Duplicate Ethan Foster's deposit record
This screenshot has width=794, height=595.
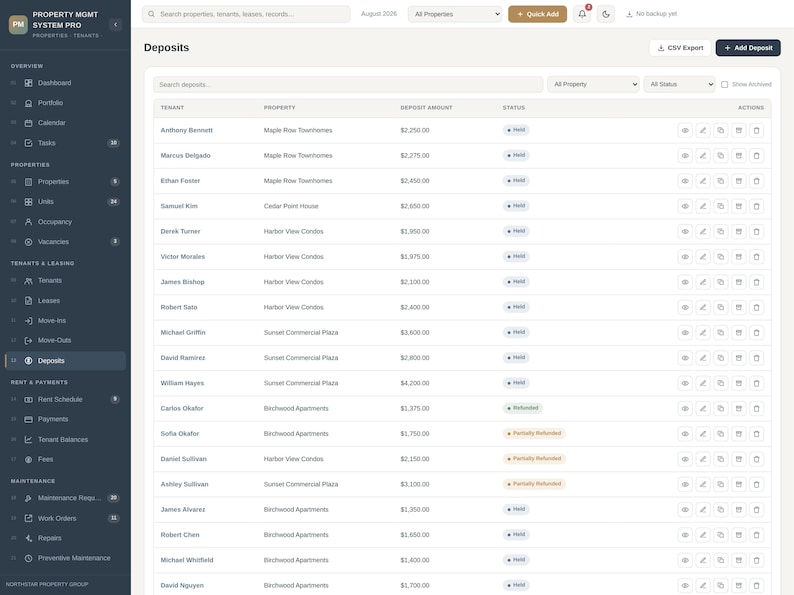click(x=721, y=181)
